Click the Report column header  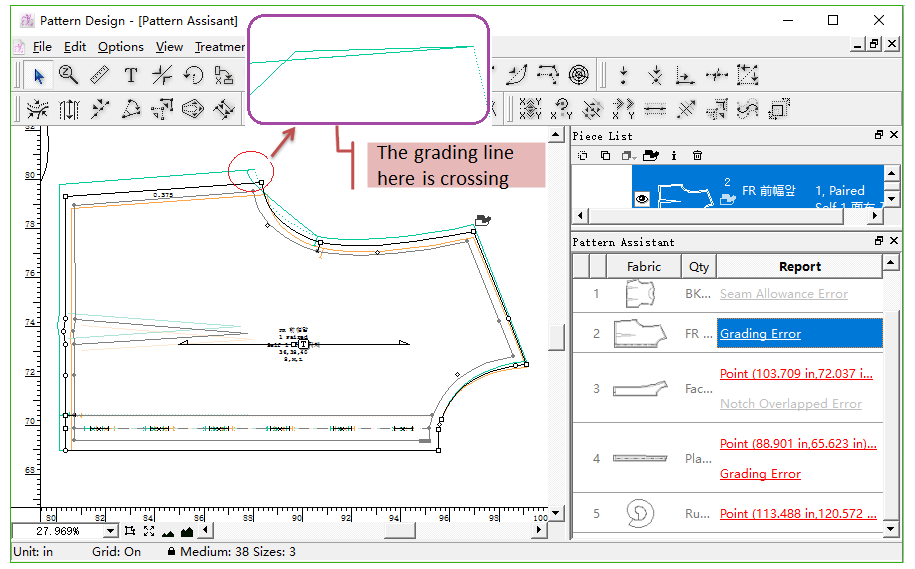tap(799, 266)
